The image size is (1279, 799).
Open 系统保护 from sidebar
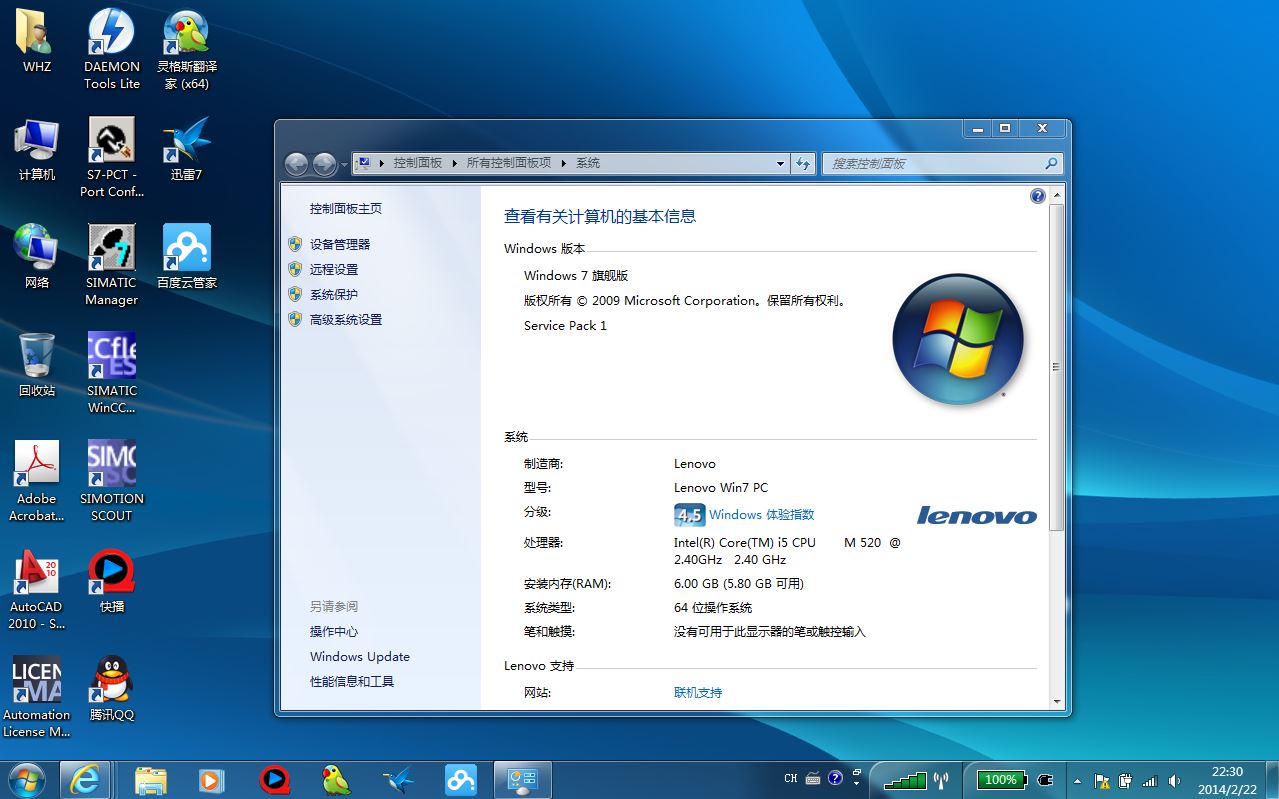click(x=334, y=294)
